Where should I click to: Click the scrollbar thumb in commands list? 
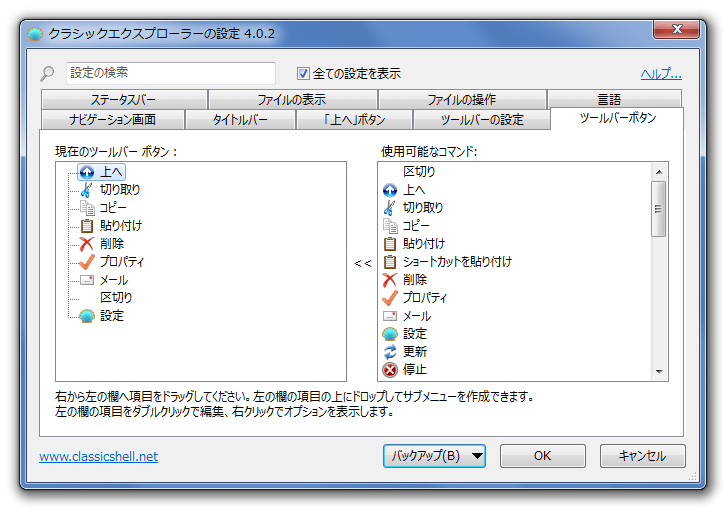point(658,209)
